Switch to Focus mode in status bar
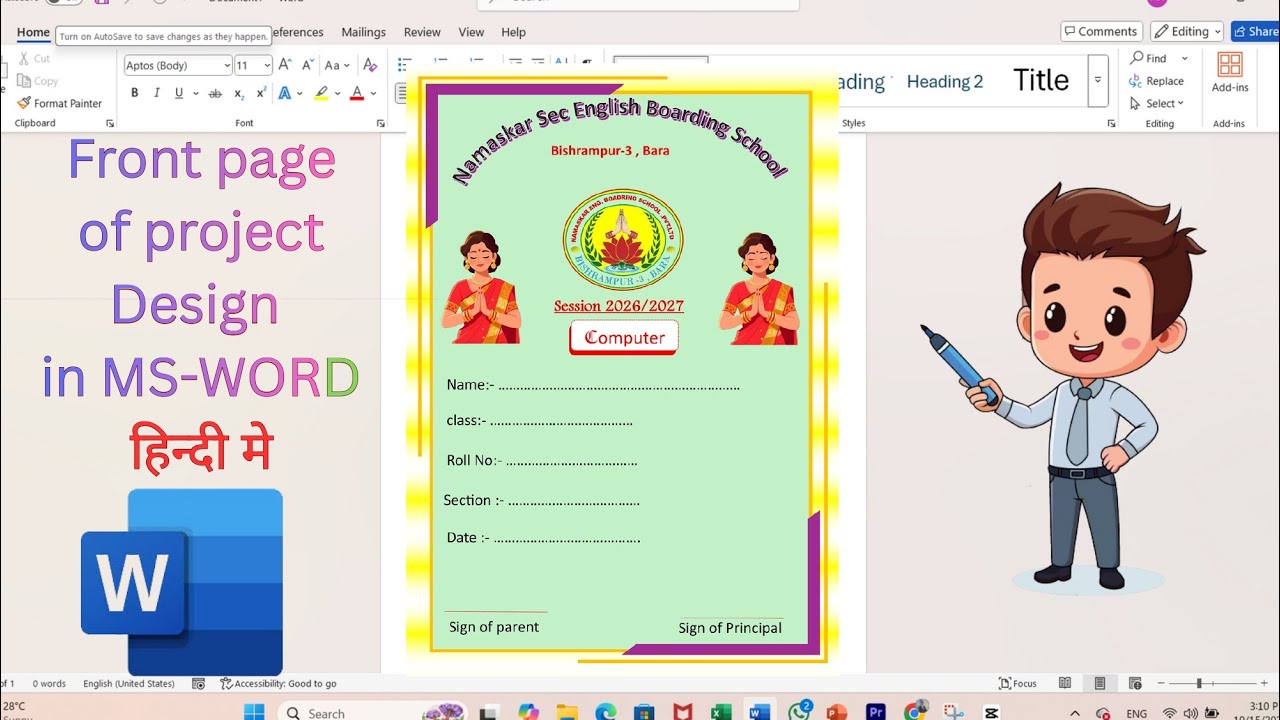 [1018, 684]
